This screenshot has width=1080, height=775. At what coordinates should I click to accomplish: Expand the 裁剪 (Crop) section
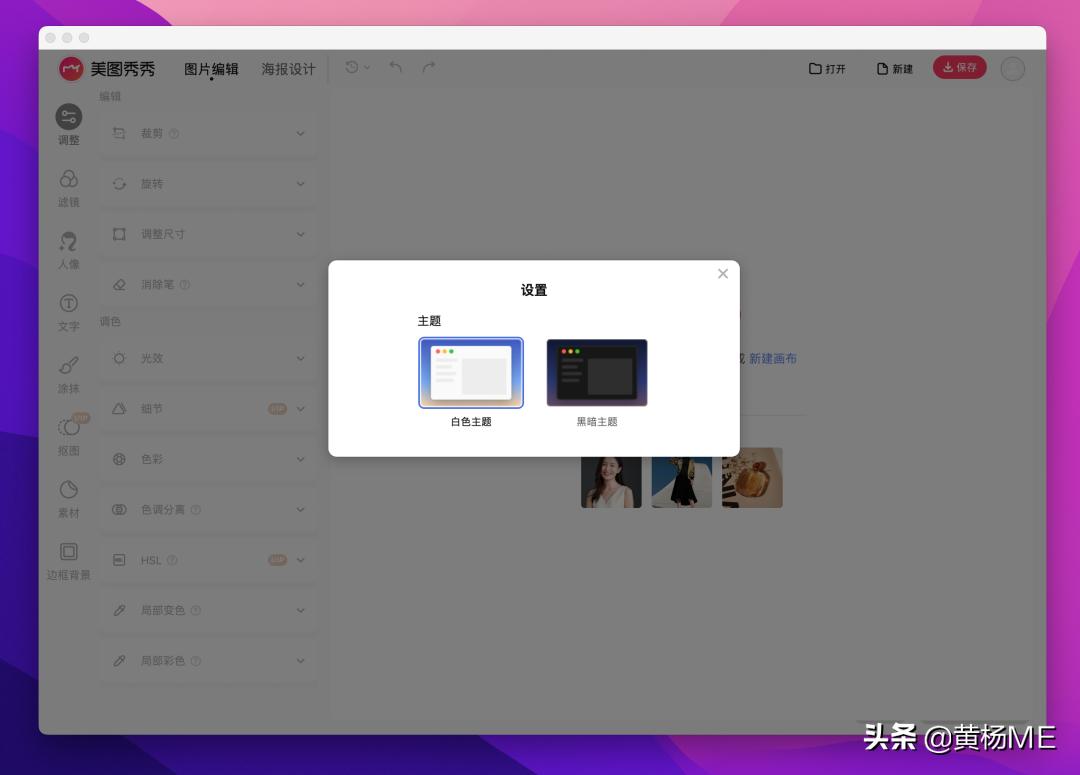(208, 133)
